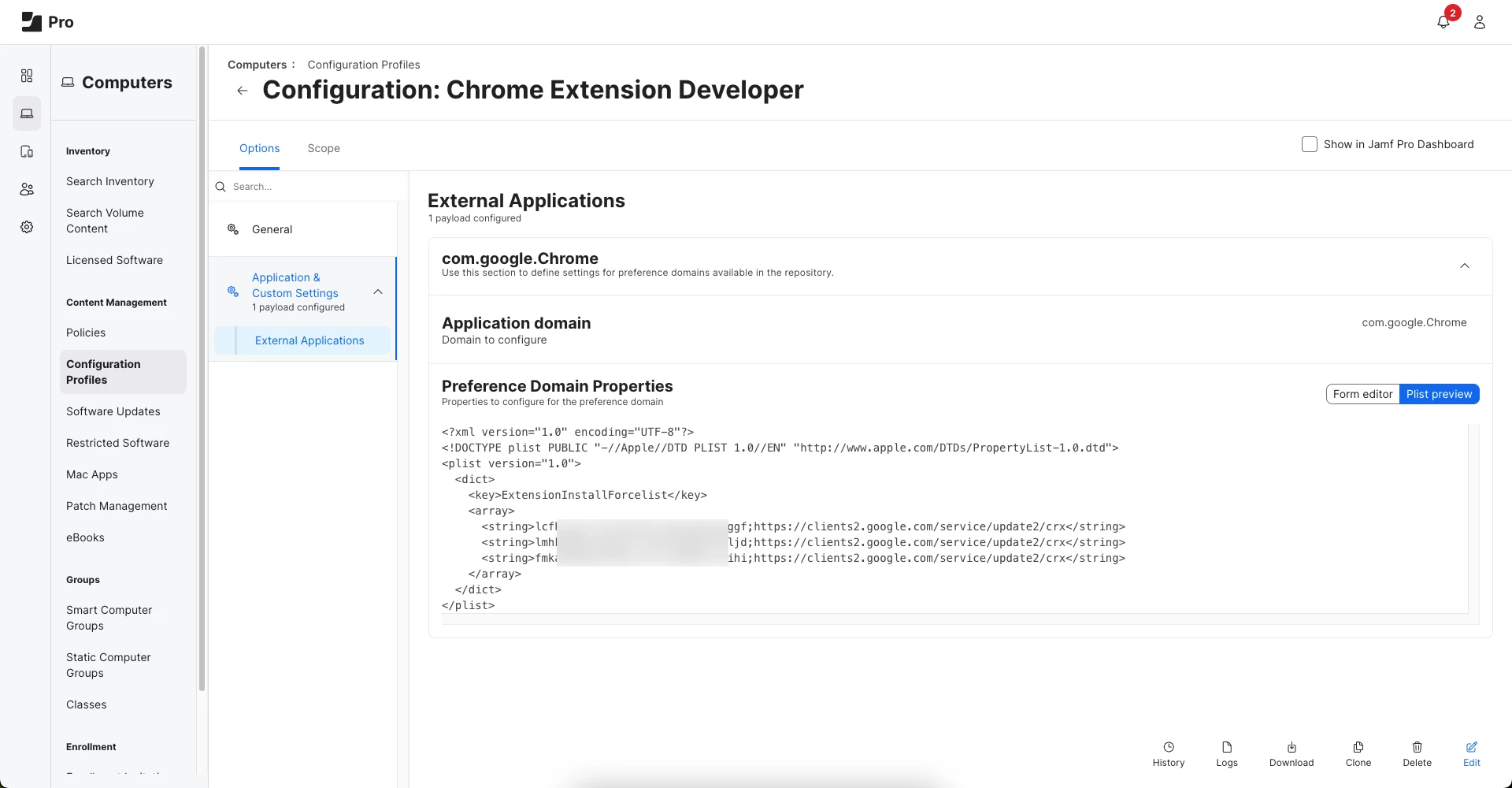
Task: Click the Enrollment section label
Action: (x=91, y=747)
